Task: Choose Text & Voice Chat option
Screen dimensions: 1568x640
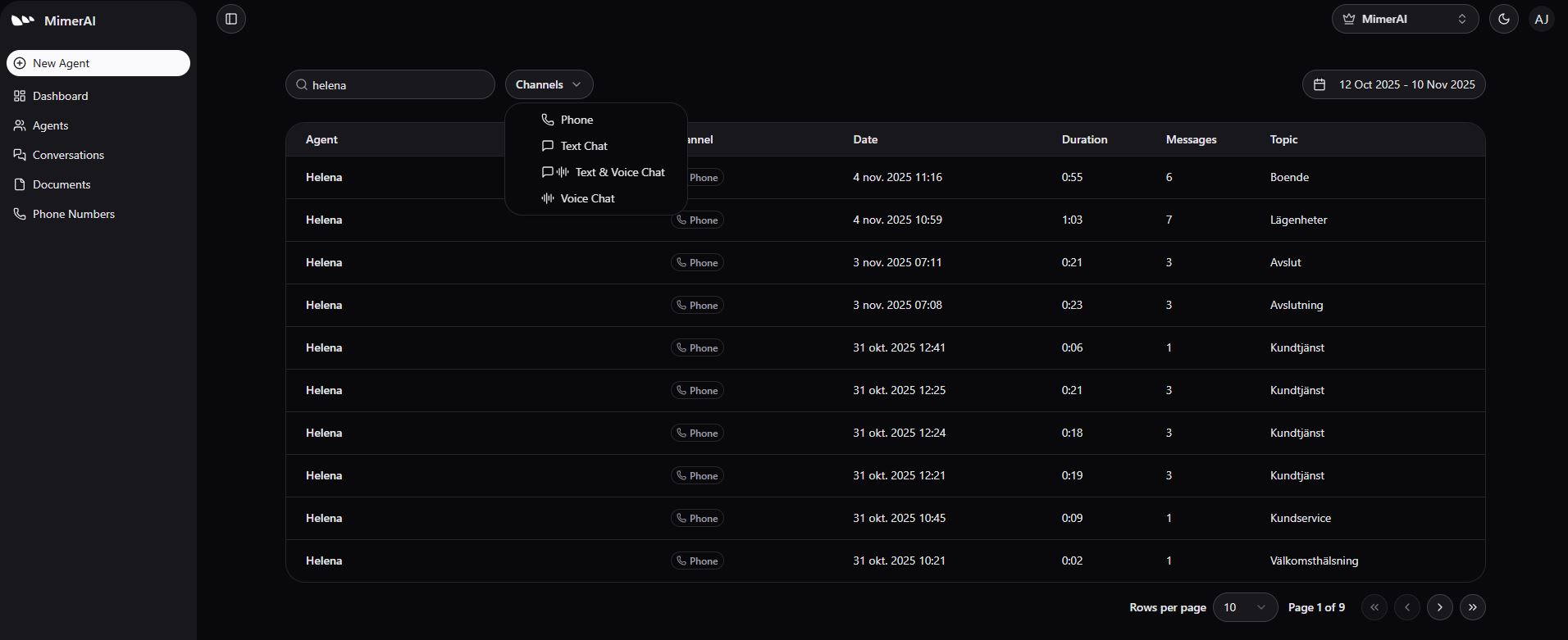Action: (x=619, y=172)
